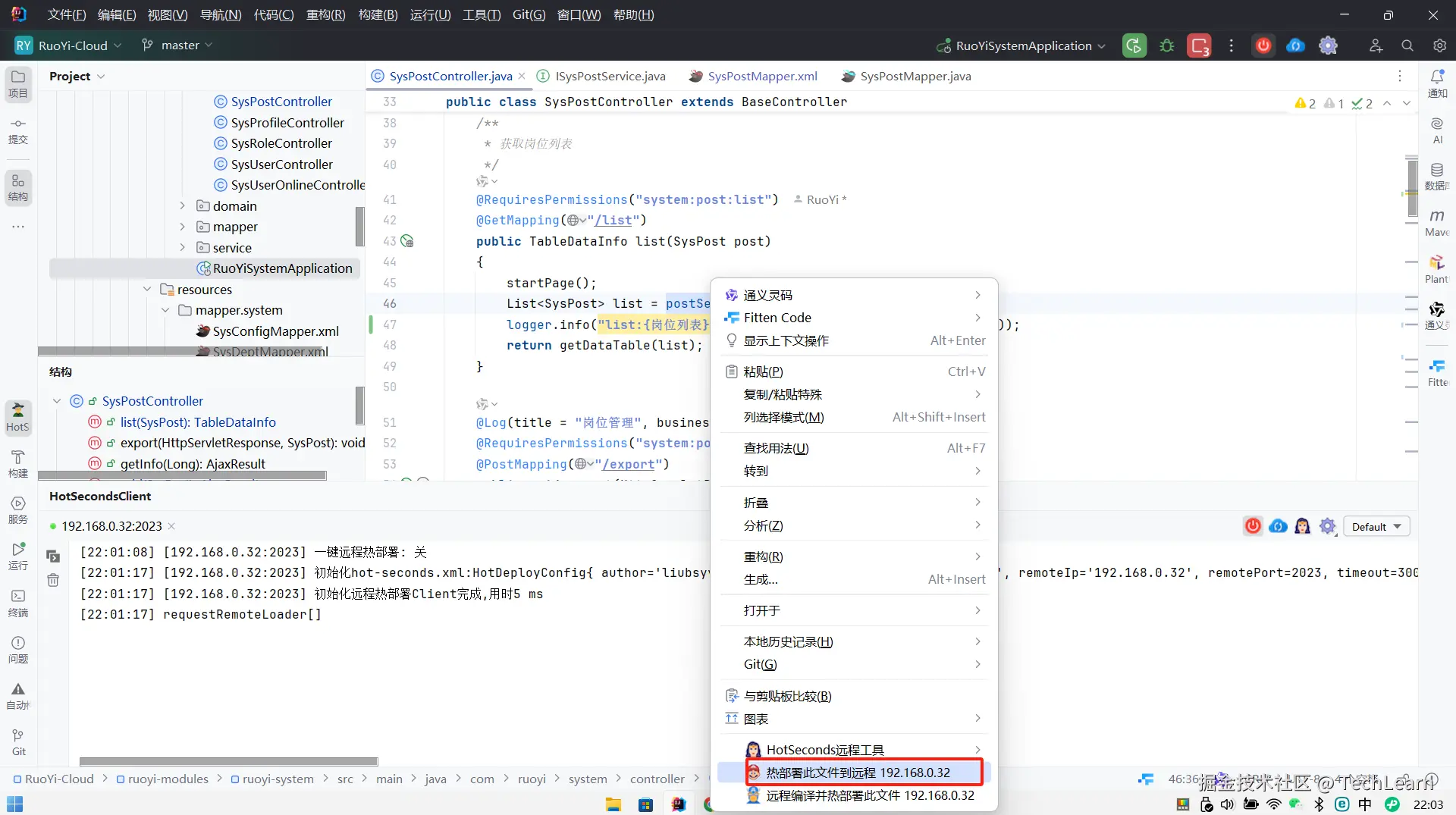This screenshot has height=815, width=1456.
Task: Click the line 43 gutter run icon
Action: tap(407, 241)
